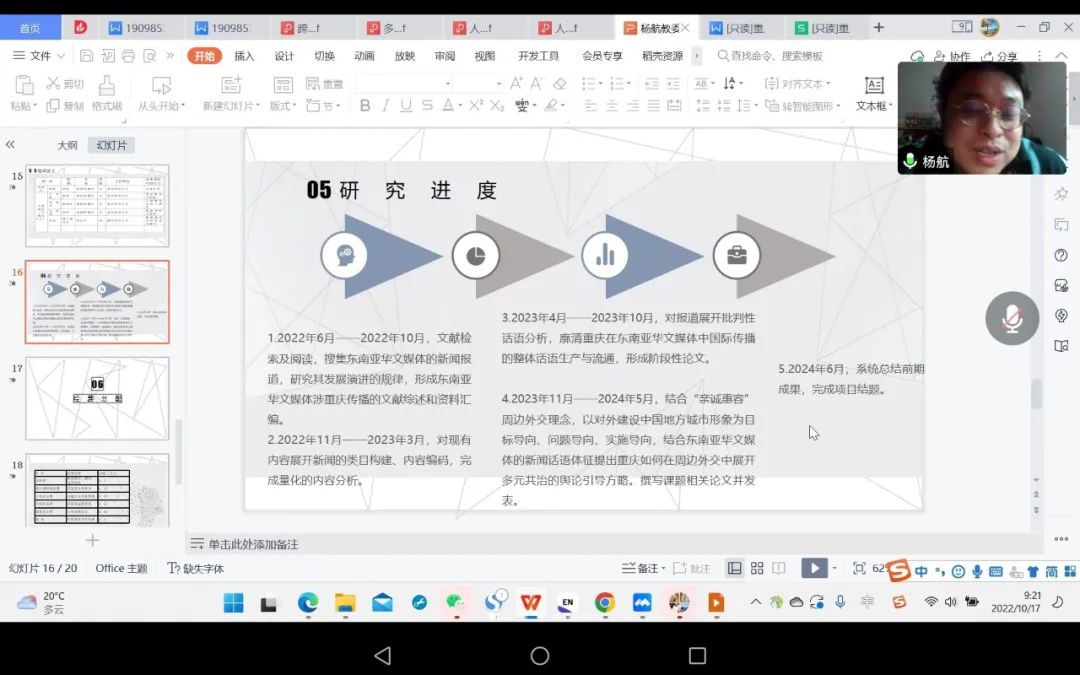Toggle Strikethrough formatting
The width and height of the screenshot is (1080, 675).
427,105
